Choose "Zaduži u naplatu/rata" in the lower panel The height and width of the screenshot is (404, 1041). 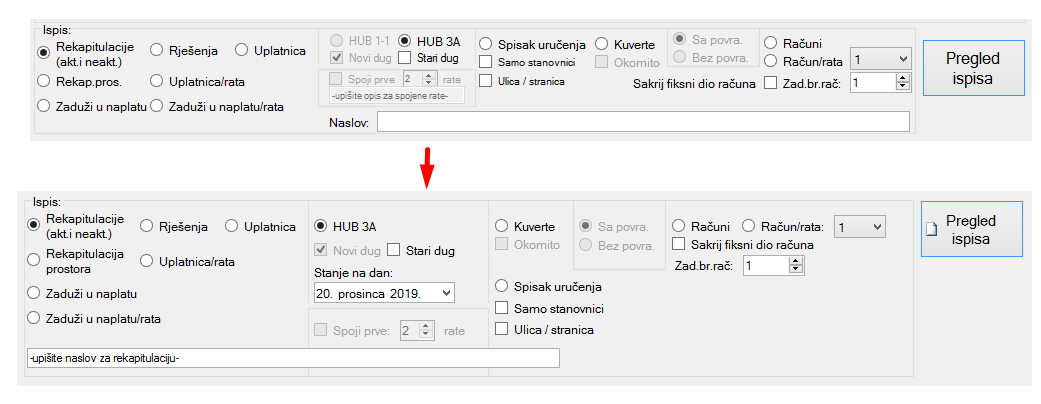click(x=34, y=319)
